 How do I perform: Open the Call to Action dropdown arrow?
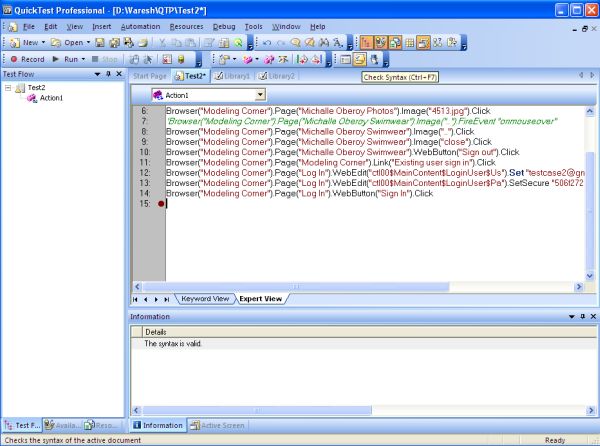coord(257,59)
